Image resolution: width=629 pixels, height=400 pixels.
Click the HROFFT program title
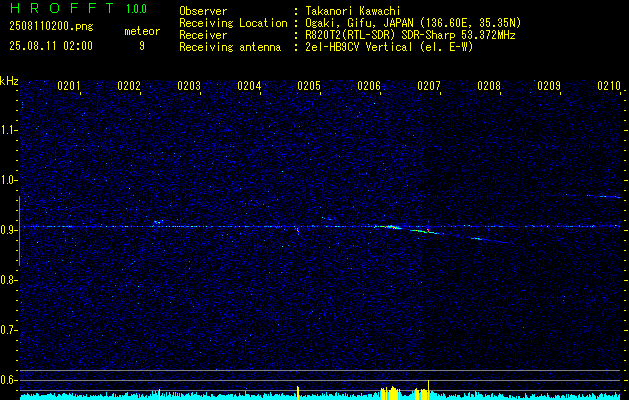(62, 8)
